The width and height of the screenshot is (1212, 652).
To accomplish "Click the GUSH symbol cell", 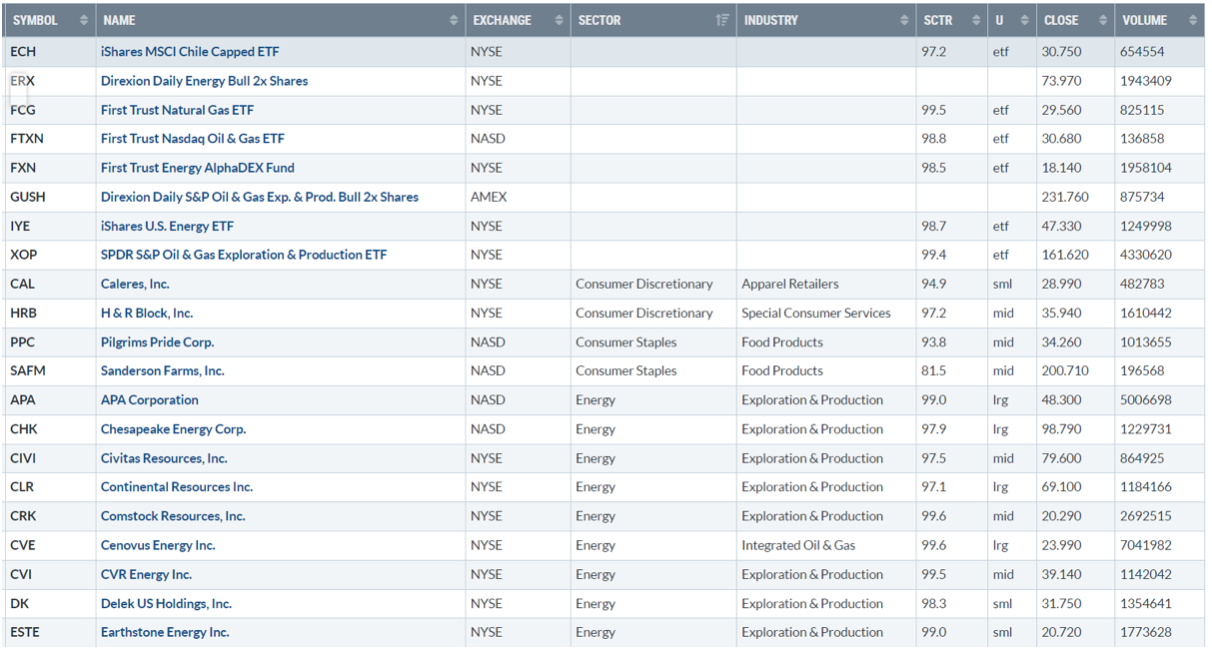I will pyautogui.click(x=27, y=197).
